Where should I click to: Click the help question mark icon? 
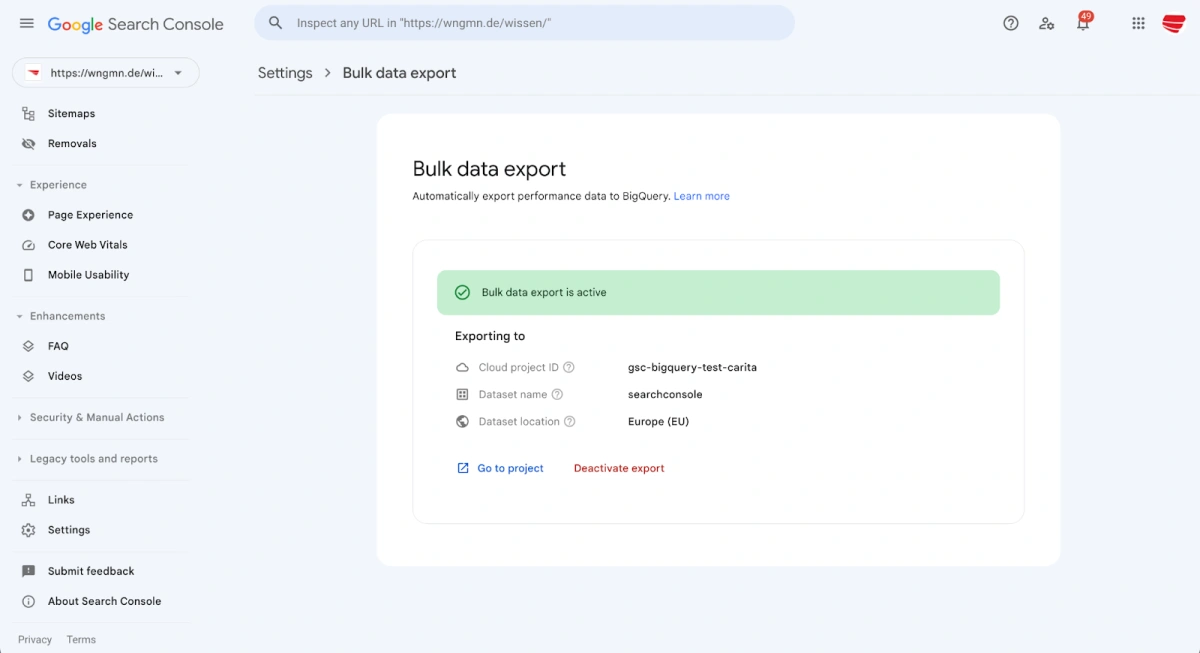click(x=1010, y=23)
